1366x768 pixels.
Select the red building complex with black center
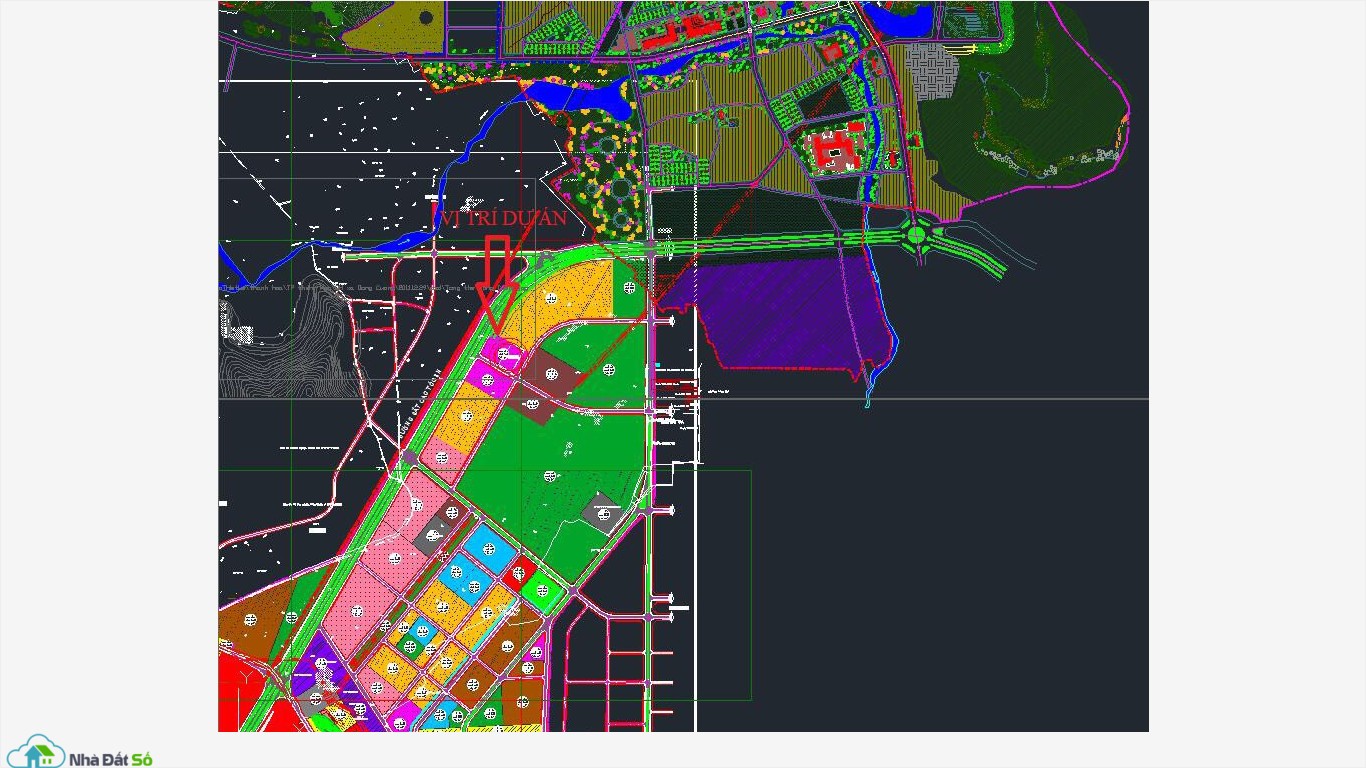pos(833,152)
